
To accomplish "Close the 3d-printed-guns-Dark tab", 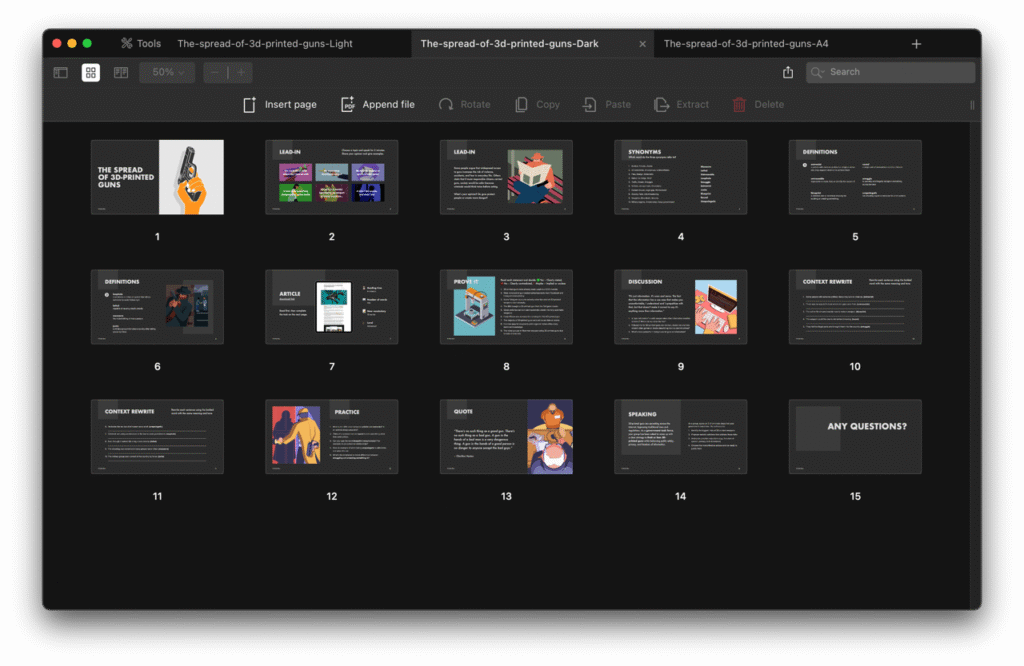I will click(x=643, y=44).
